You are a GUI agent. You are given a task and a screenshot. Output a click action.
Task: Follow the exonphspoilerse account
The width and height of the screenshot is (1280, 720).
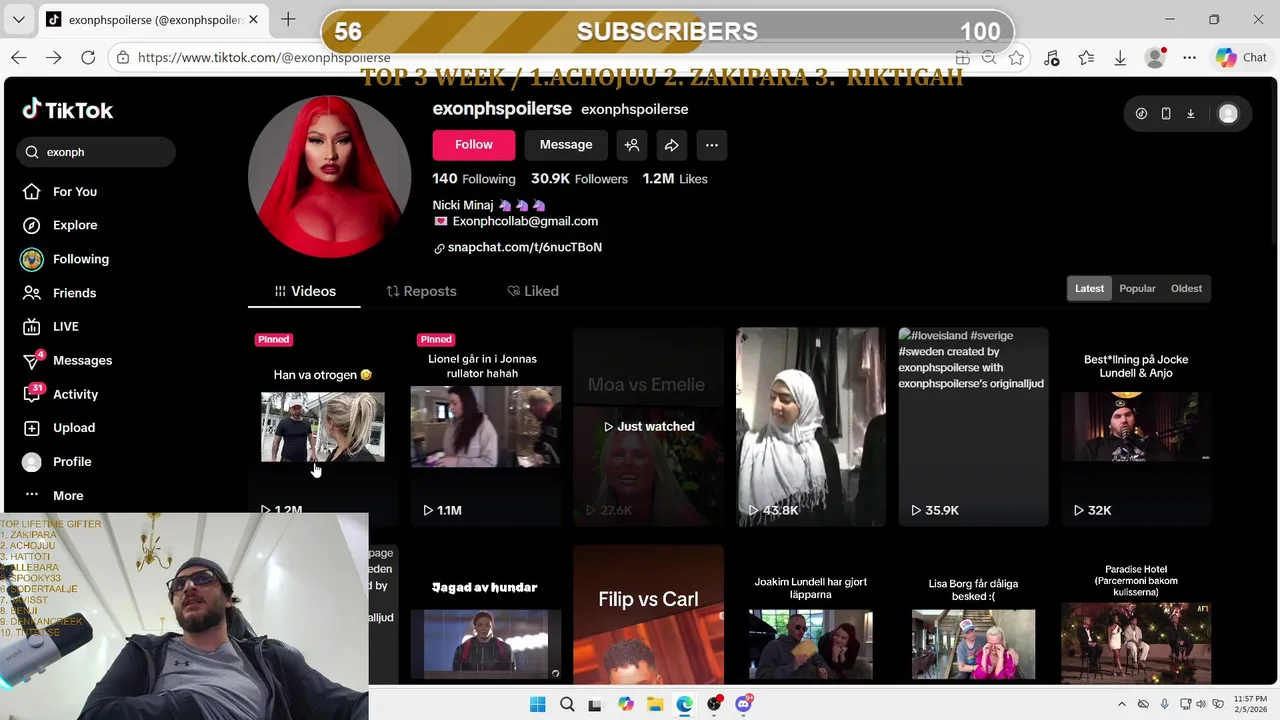(474, 145)
